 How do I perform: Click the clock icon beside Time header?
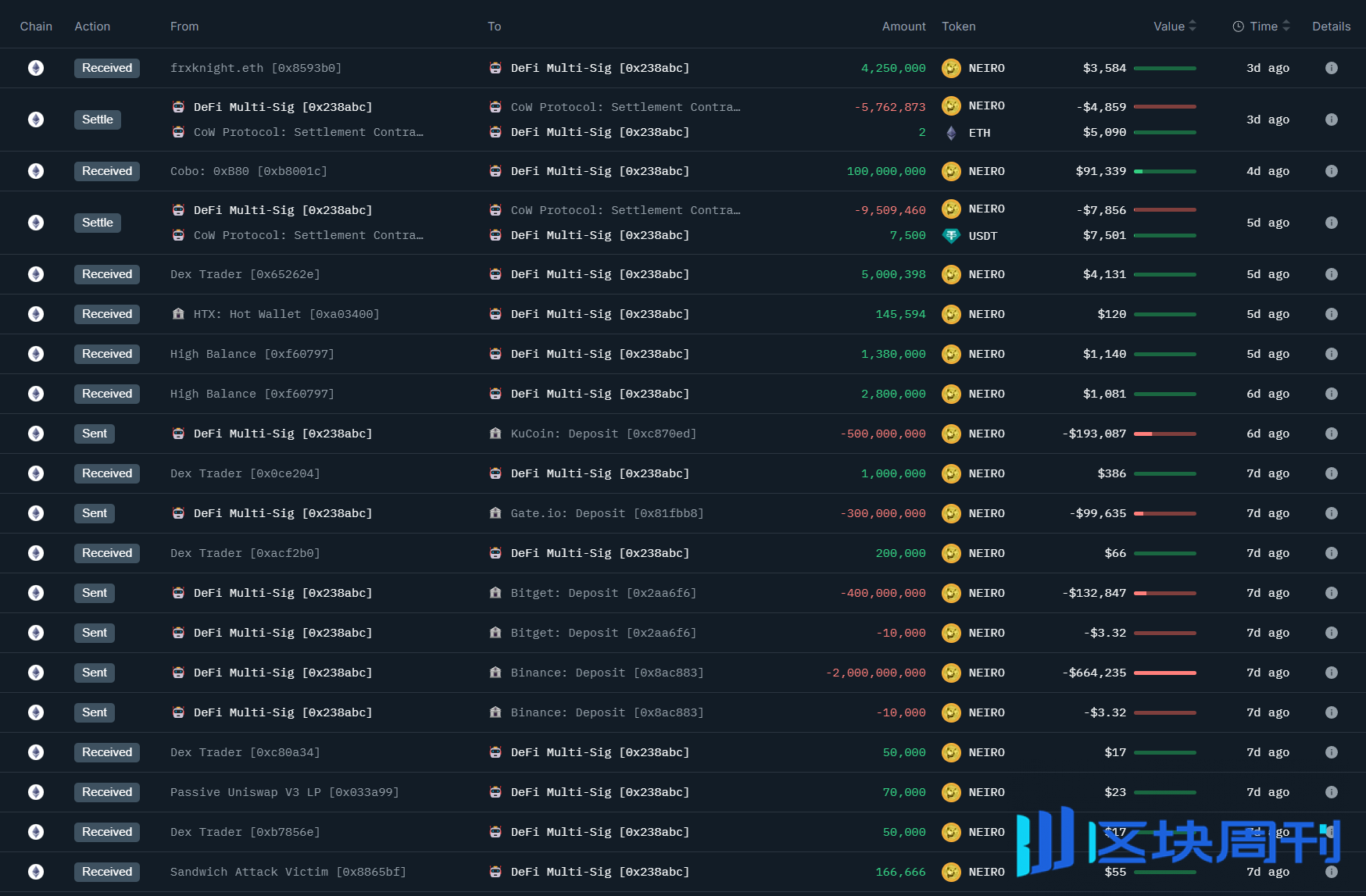coord(1239,27)
